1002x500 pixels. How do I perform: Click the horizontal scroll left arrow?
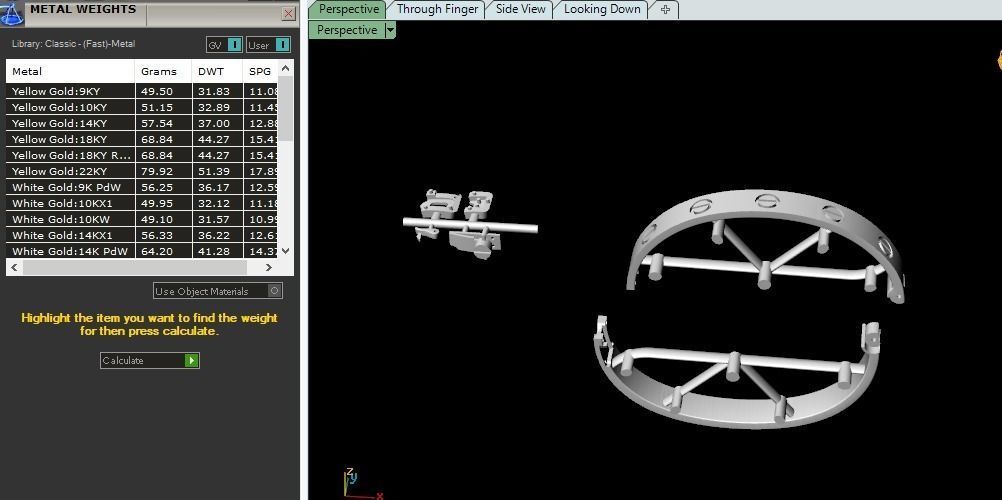[14, 267]
